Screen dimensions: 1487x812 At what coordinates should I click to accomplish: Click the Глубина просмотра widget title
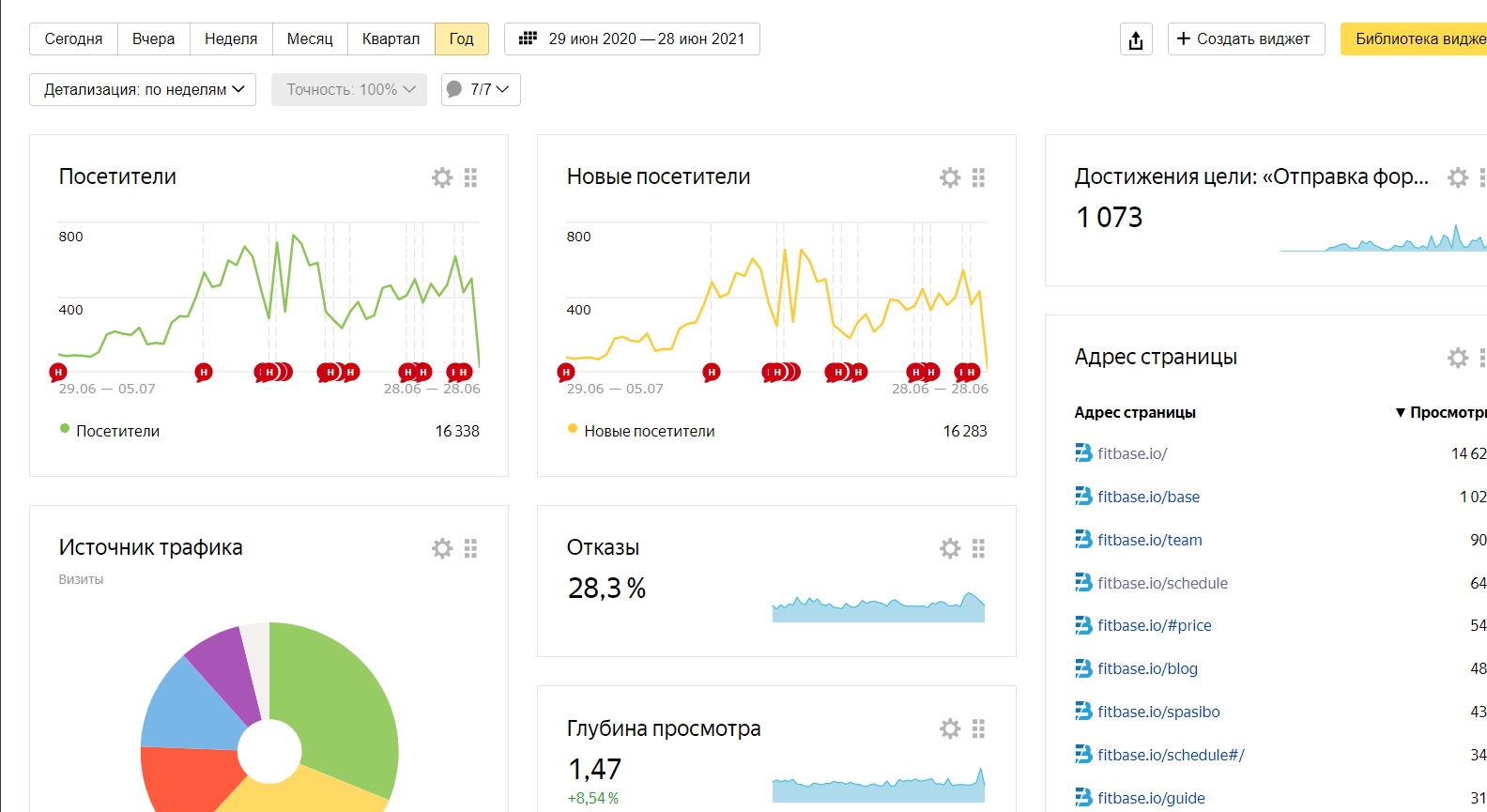(x=664, y=728)
